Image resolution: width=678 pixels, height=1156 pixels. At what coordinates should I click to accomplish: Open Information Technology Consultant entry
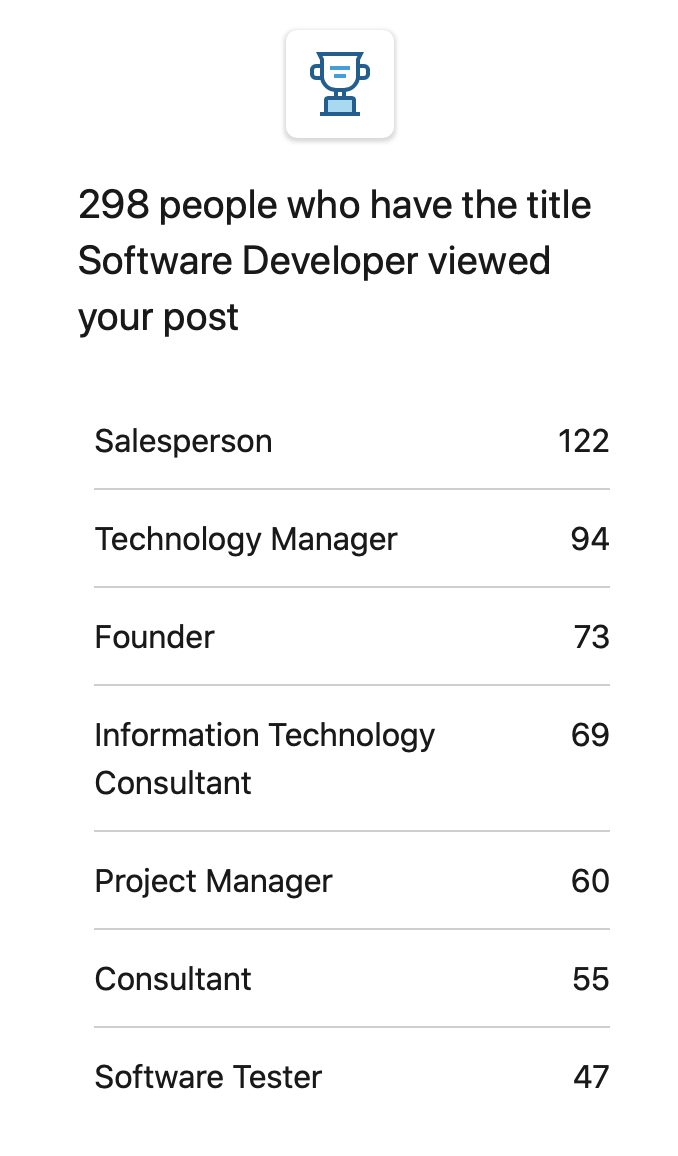352,758
